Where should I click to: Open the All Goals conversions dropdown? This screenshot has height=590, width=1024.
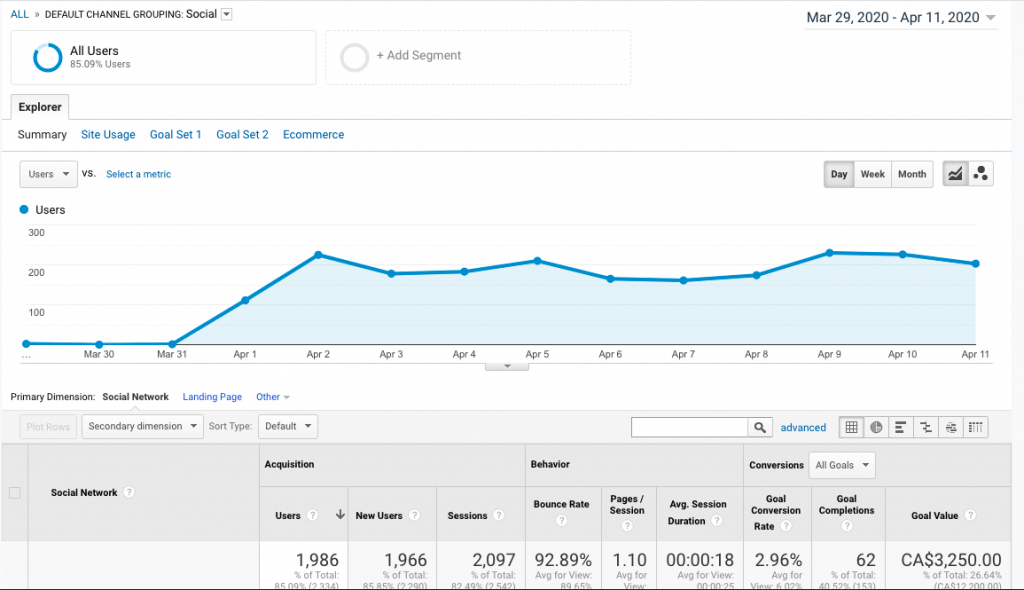click(x=842, y=465)
